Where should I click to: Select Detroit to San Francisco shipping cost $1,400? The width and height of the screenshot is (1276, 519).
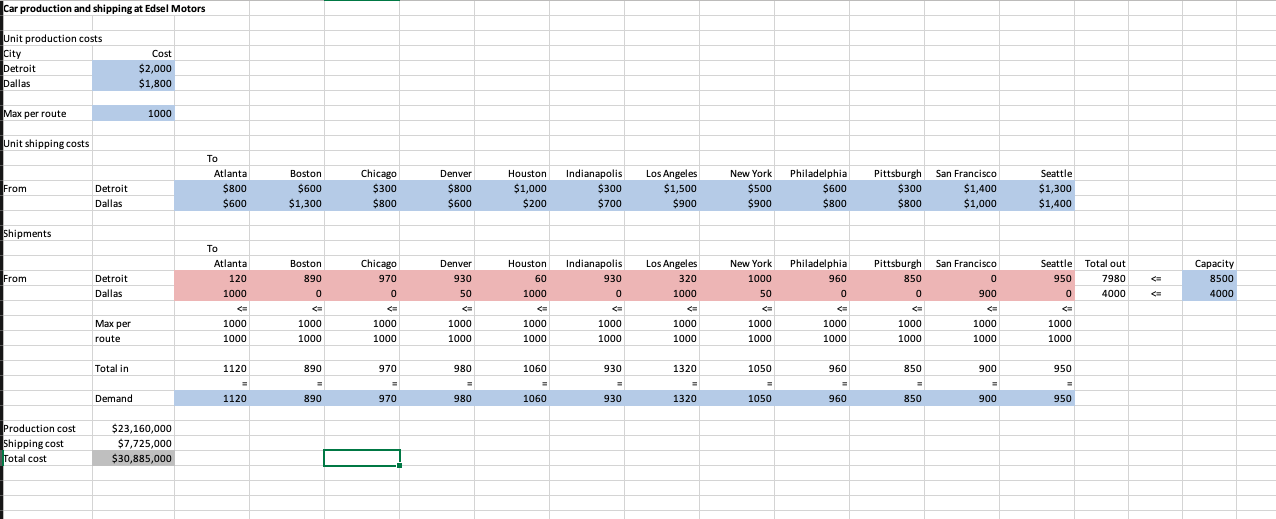(962, 188)
